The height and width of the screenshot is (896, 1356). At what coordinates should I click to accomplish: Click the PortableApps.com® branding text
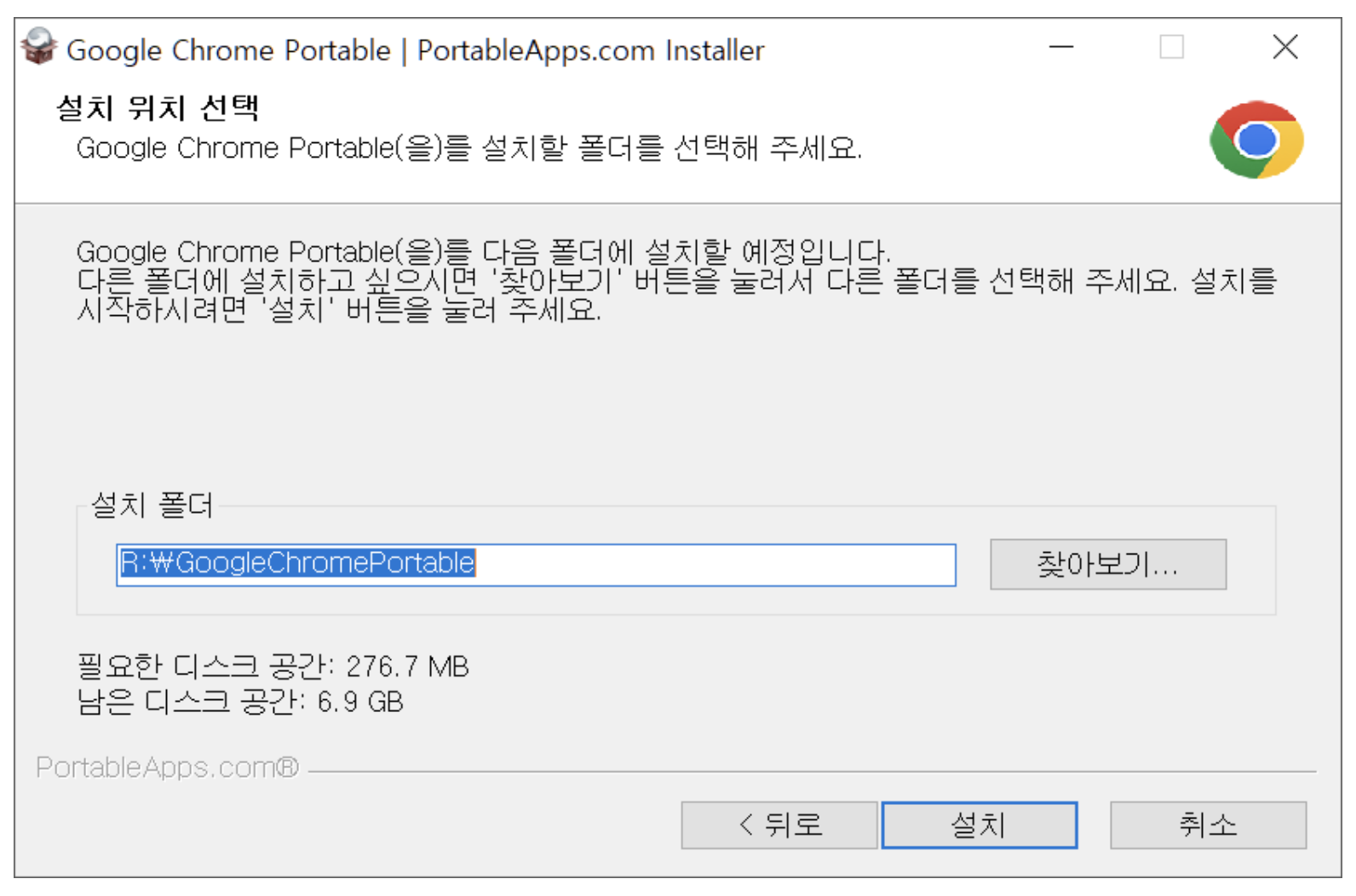click(x=168, y=767)
